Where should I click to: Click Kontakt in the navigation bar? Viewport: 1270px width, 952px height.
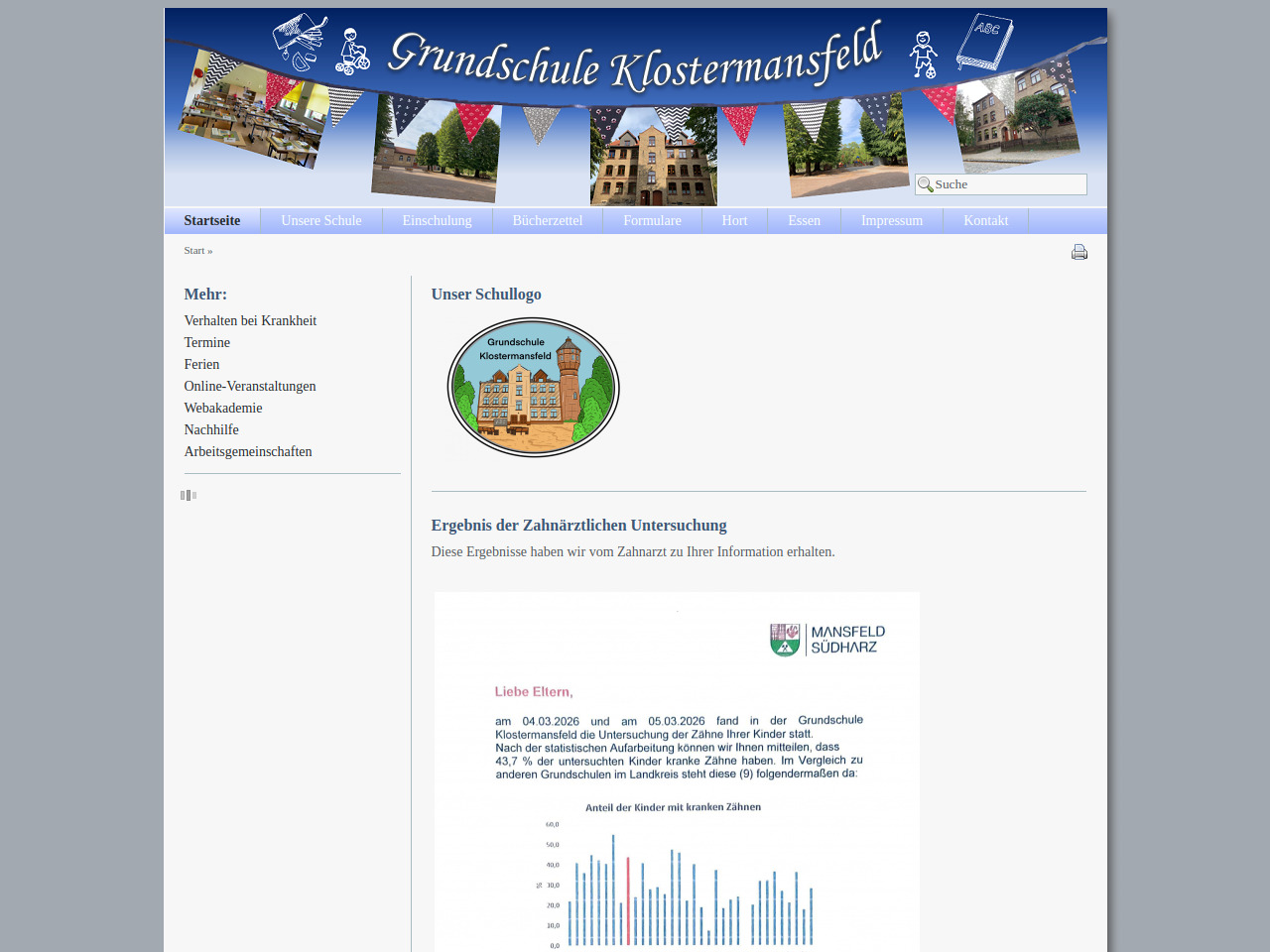tap(985, 220)
